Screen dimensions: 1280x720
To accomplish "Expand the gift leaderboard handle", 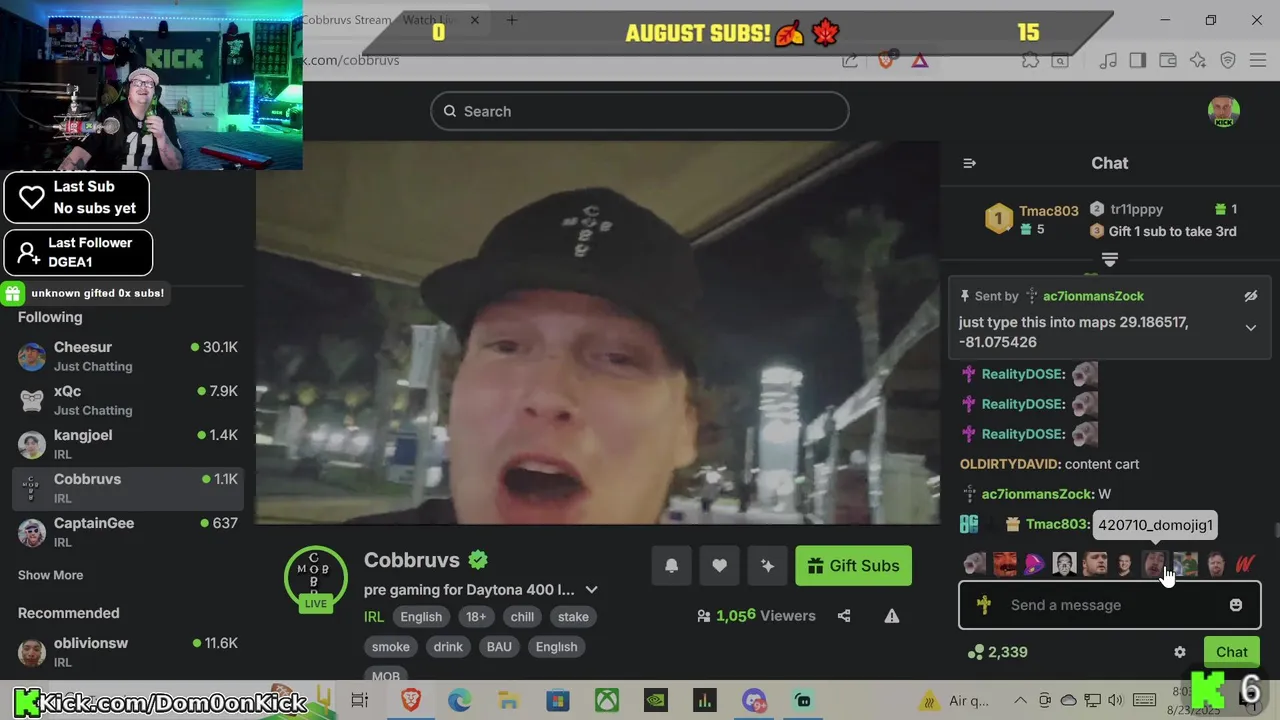I will [1110, 259].
